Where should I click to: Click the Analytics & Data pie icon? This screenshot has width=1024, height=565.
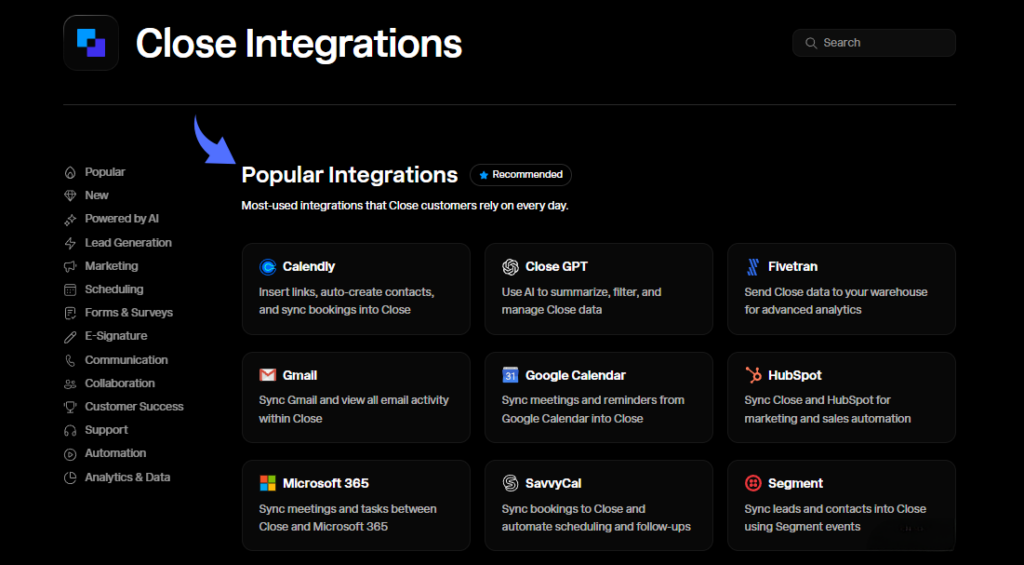[x=70, y=477]
